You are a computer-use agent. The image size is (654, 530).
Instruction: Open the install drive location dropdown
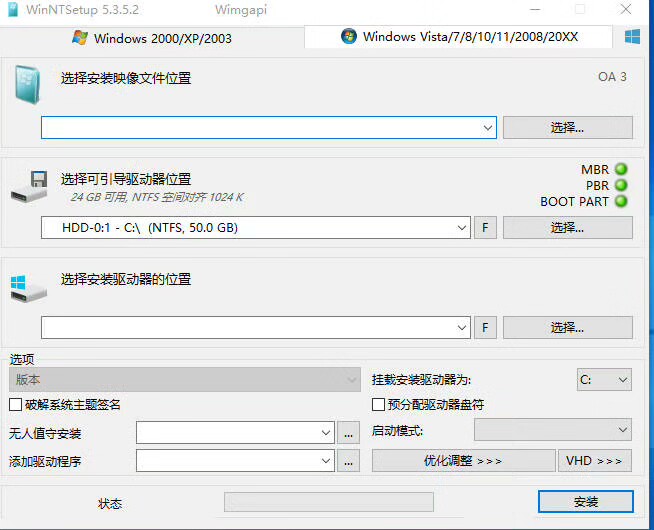click(x=461, y=328)
